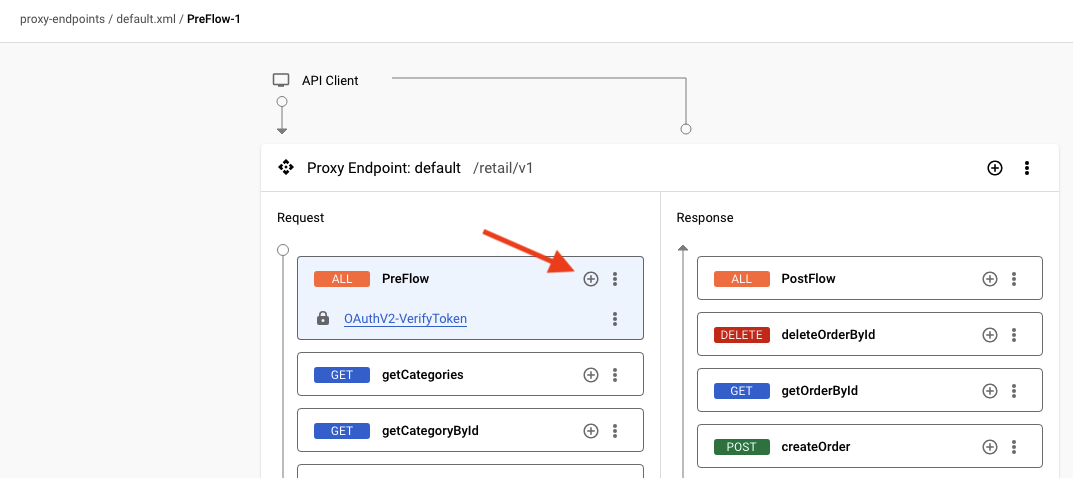1073x478 pixels.
Task: Click the POST badge on createOrder
Action: (x=741, y=447)
